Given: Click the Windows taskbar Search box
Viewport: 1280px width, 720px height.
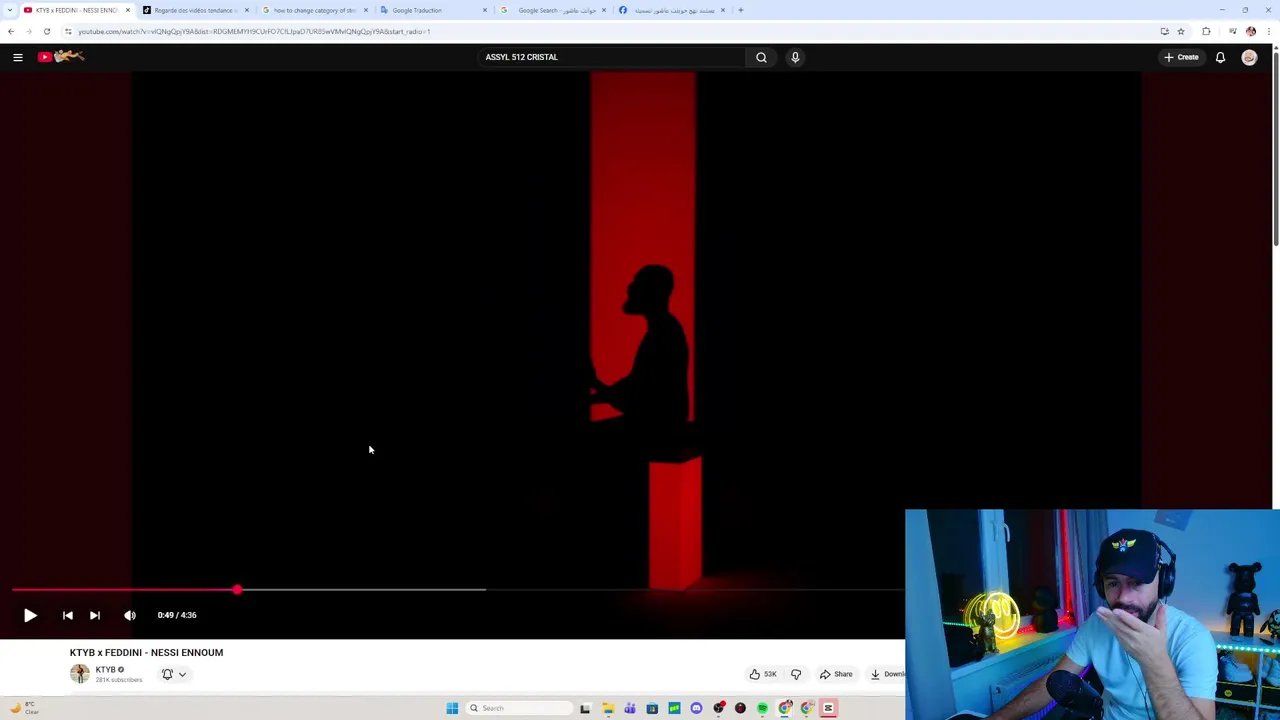Looking at the screenshot, I should coord(520,708).
